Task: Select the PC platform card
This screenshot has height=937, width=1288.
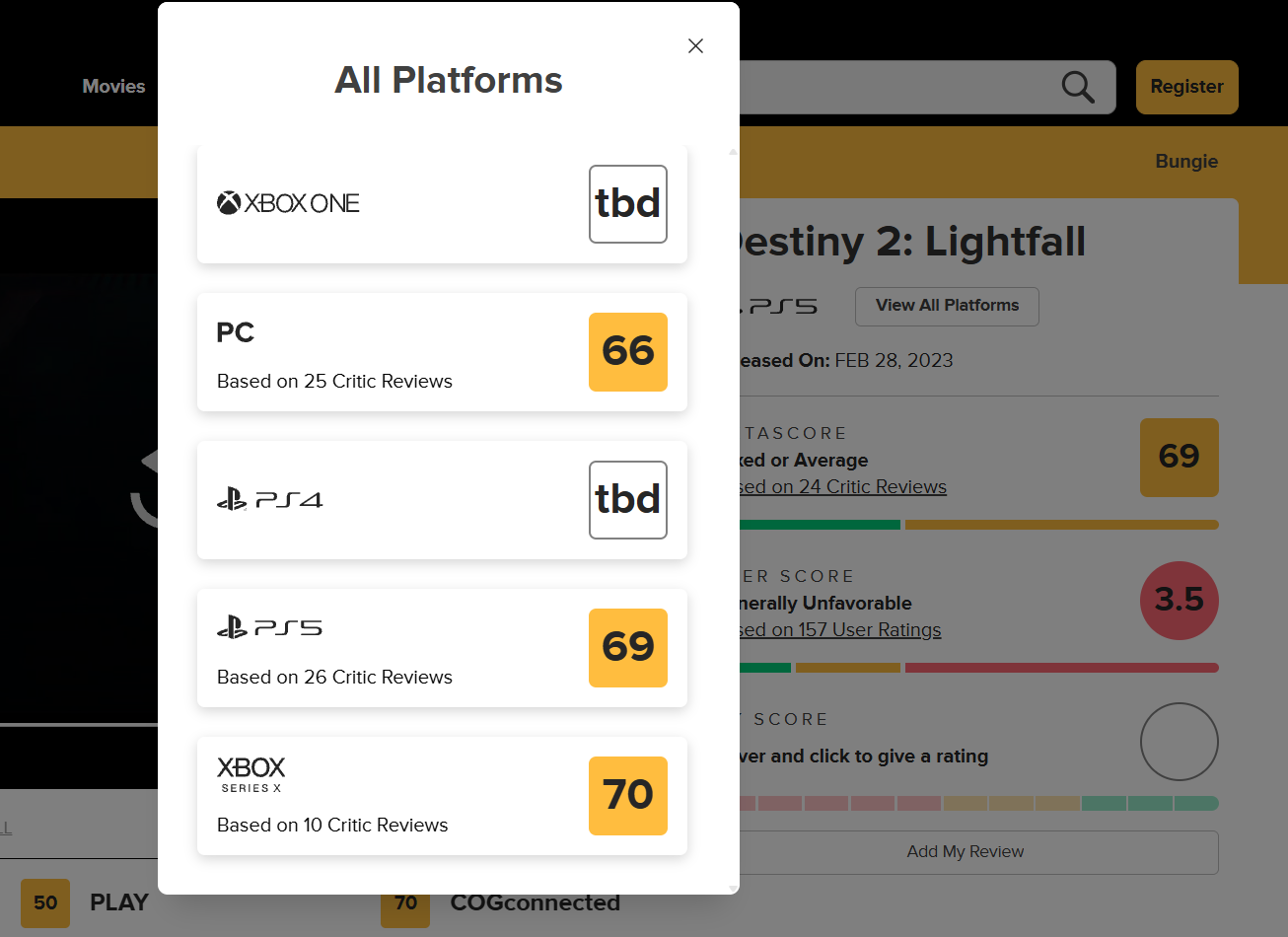Action: pyautogui.click(x=442, y=352)
